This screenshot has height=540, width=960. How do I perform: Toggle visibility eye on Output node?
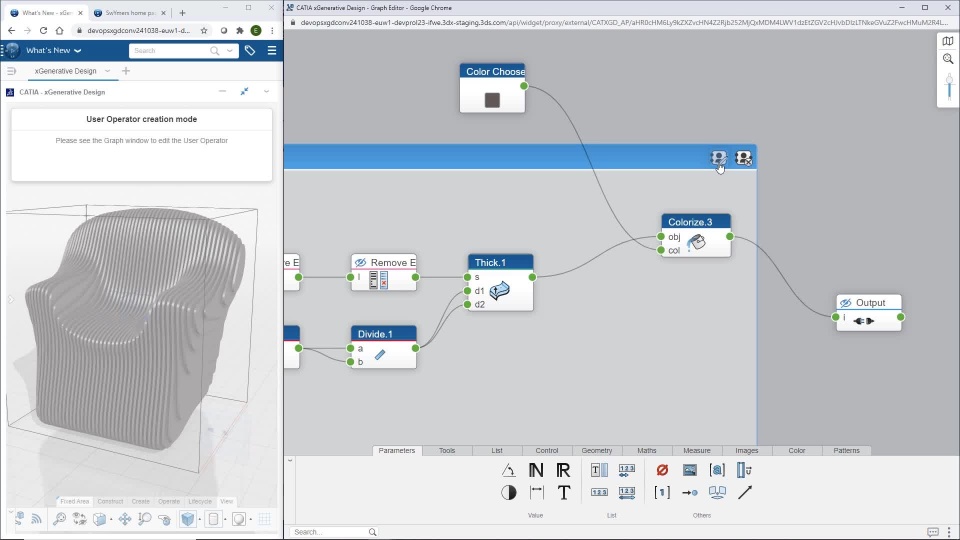tap(846, 302)
